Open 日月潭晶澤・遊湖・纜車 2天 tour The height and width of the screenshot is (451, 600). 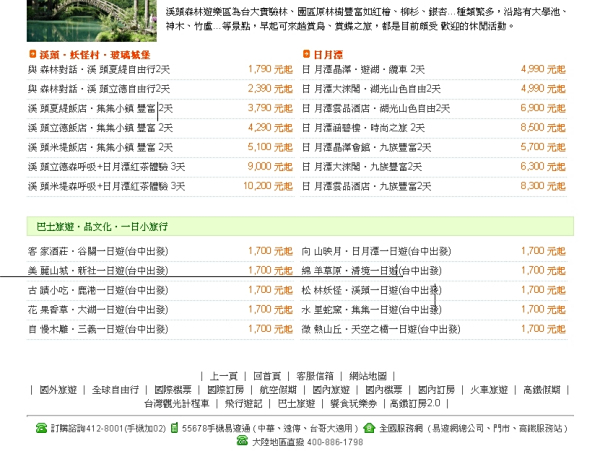tap(364, 70)
